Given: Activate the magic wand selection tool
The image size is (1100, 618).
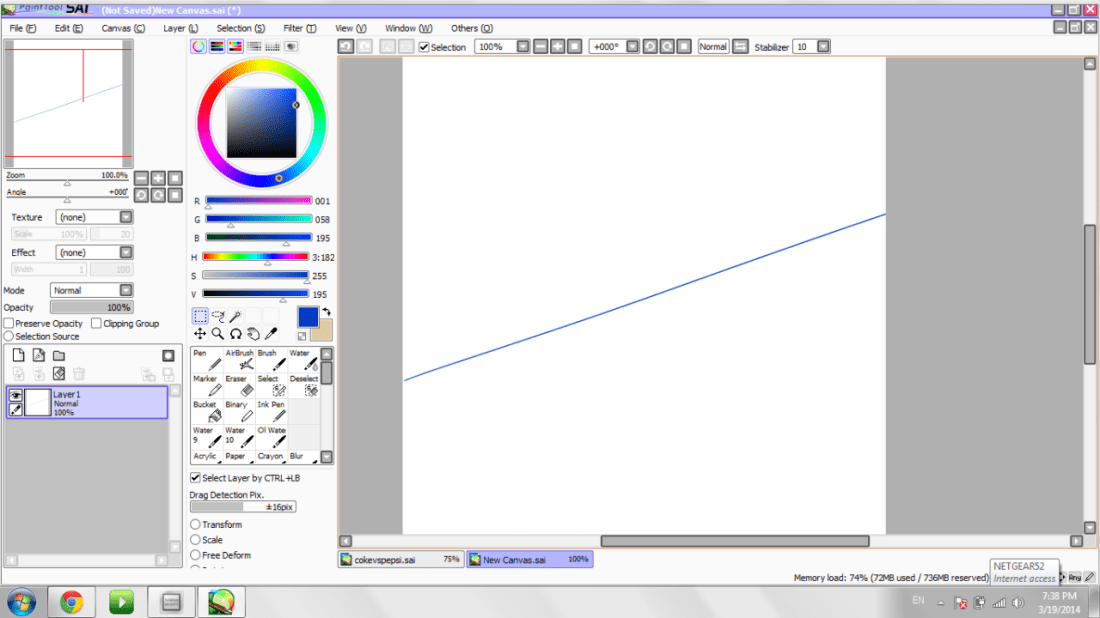Looking at the screenshot, I should click(x=235, y=316).
